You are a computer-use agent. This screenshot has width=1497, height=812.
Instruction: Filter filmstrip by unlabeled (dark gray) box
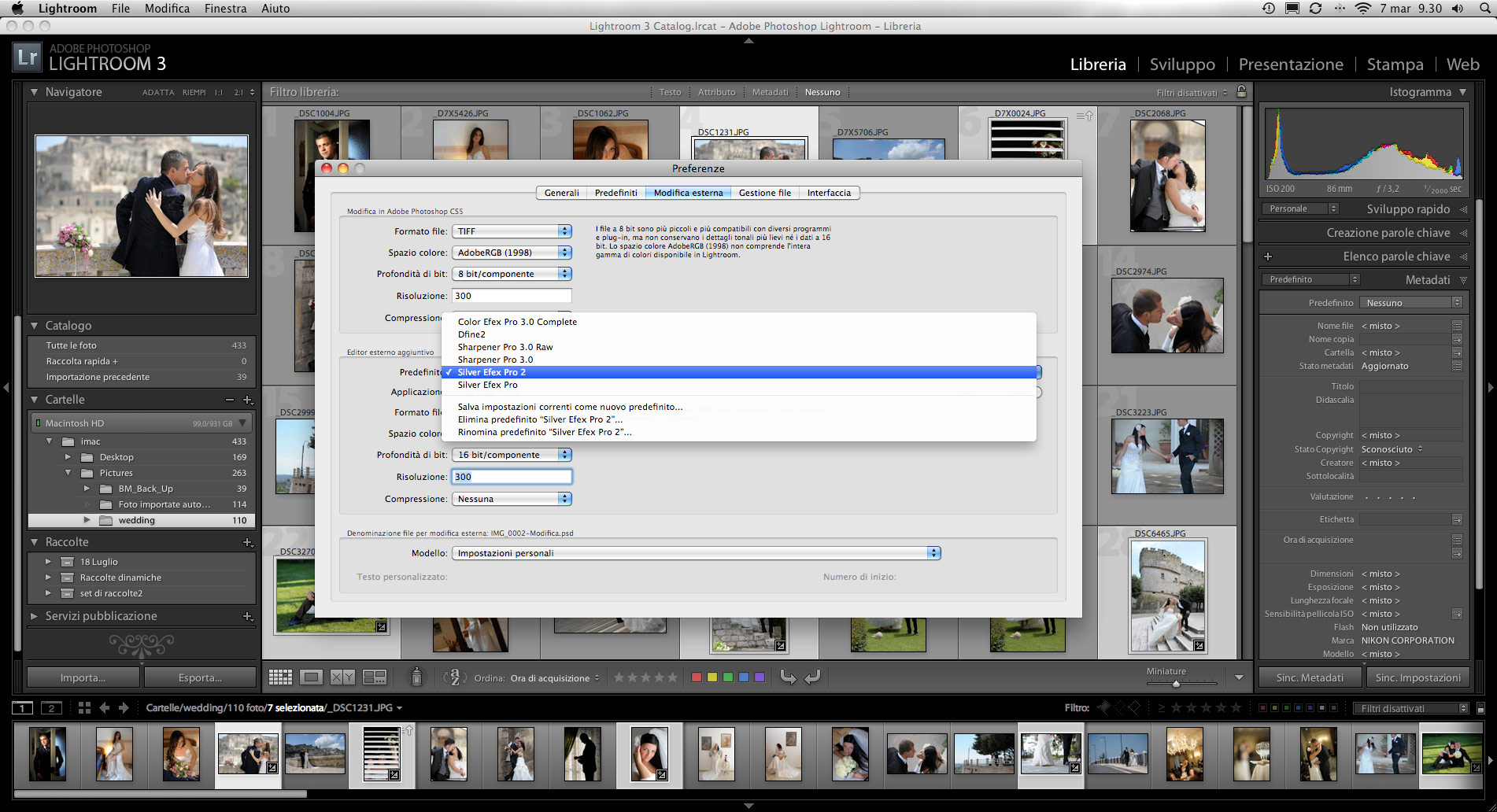tap(1333, 708)
